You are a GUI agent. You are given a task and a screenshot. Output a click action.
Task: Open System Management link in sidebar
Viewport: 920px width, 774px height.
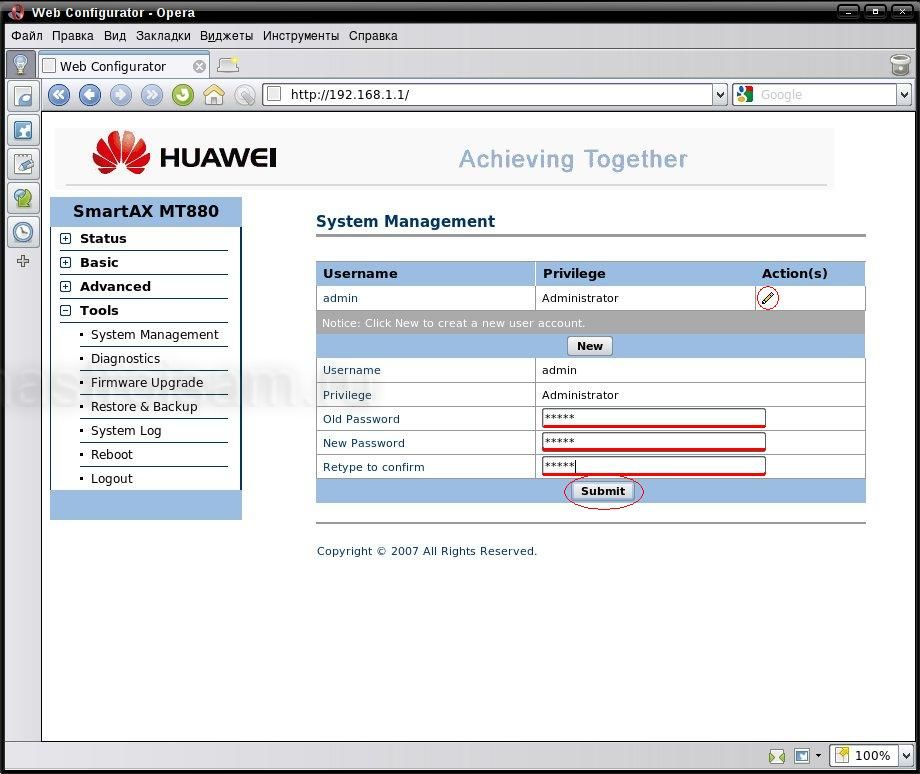coord(154,334)
